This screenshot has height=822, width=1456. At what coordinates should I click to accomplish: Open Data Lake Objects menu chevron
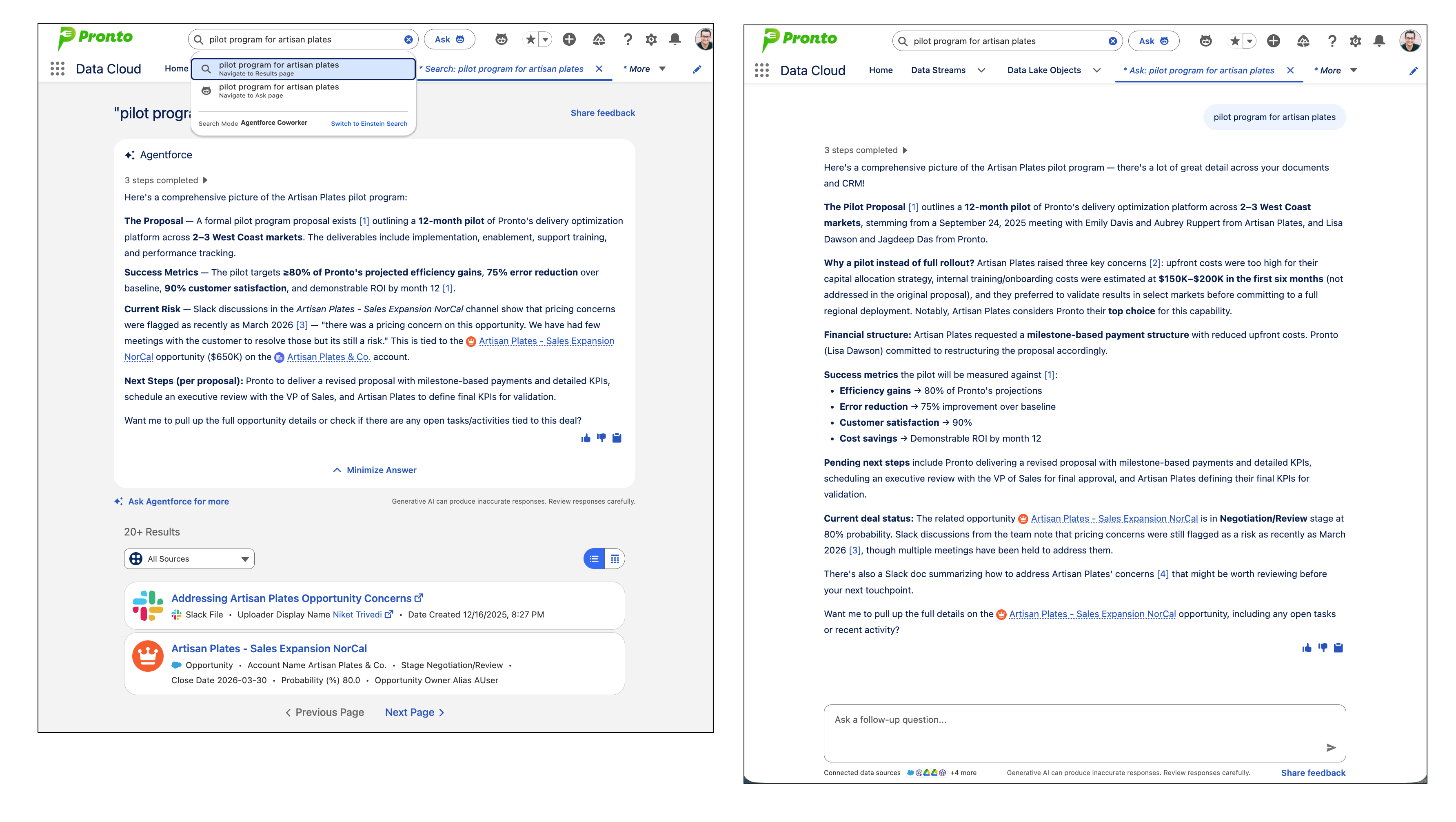point(1096,71)
